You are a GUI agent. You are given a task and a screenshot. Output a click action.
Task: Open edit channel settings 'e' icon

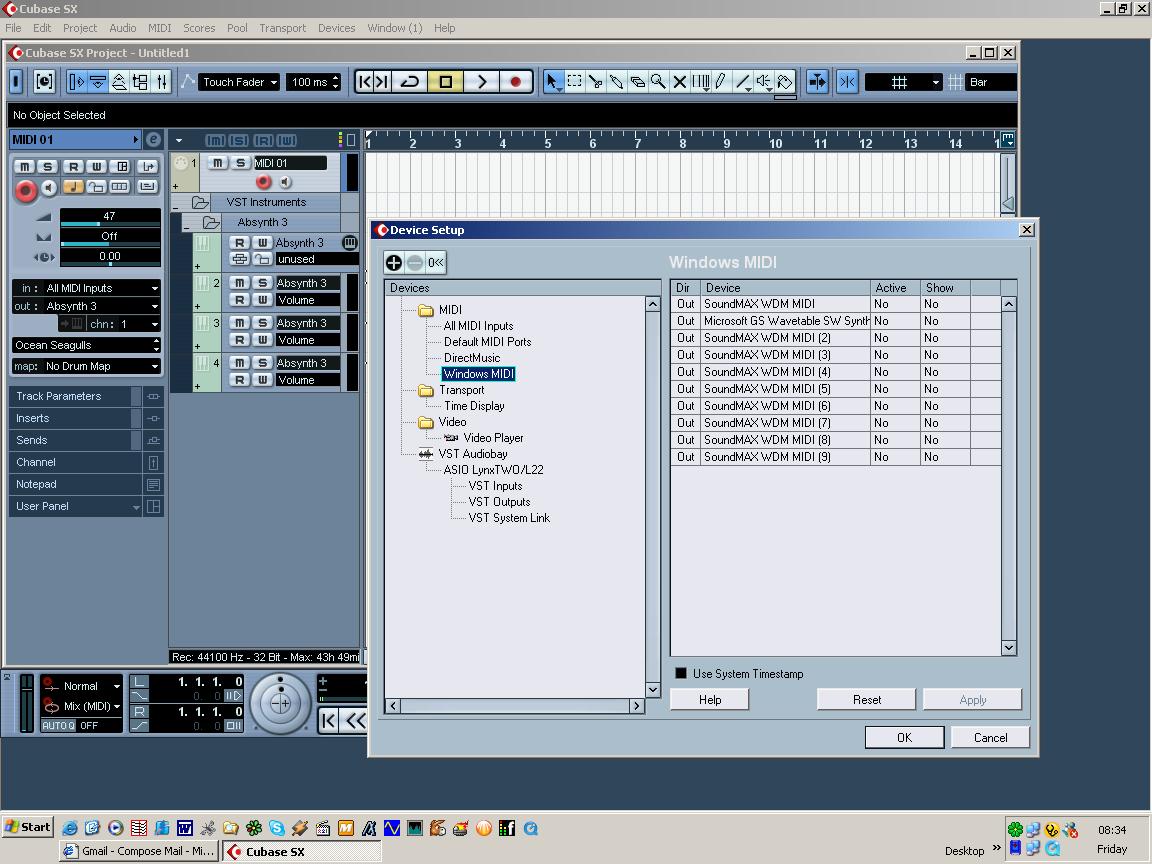pyautogui.click(x=153, y=140)
